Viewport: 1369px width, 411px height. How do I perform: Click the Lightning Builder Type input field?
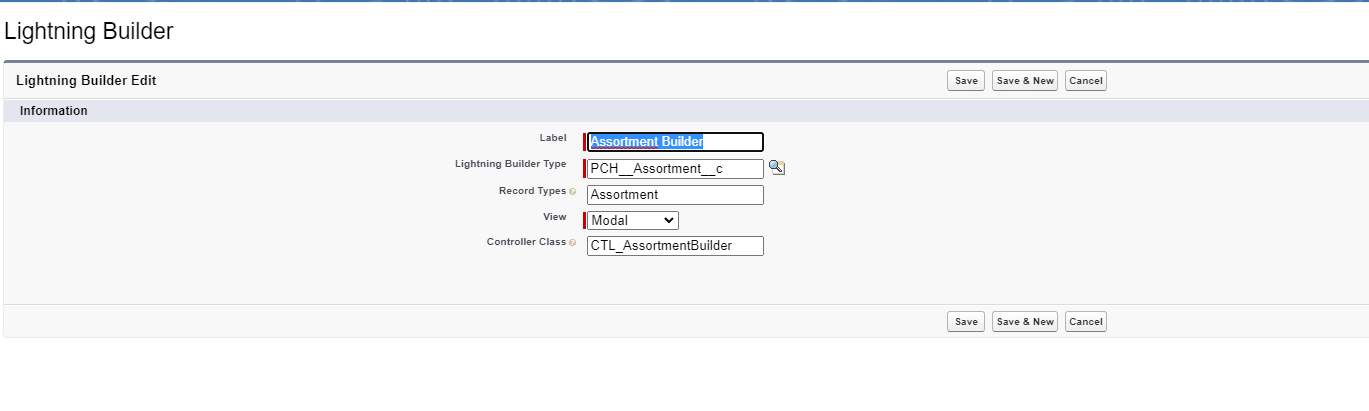675,169
